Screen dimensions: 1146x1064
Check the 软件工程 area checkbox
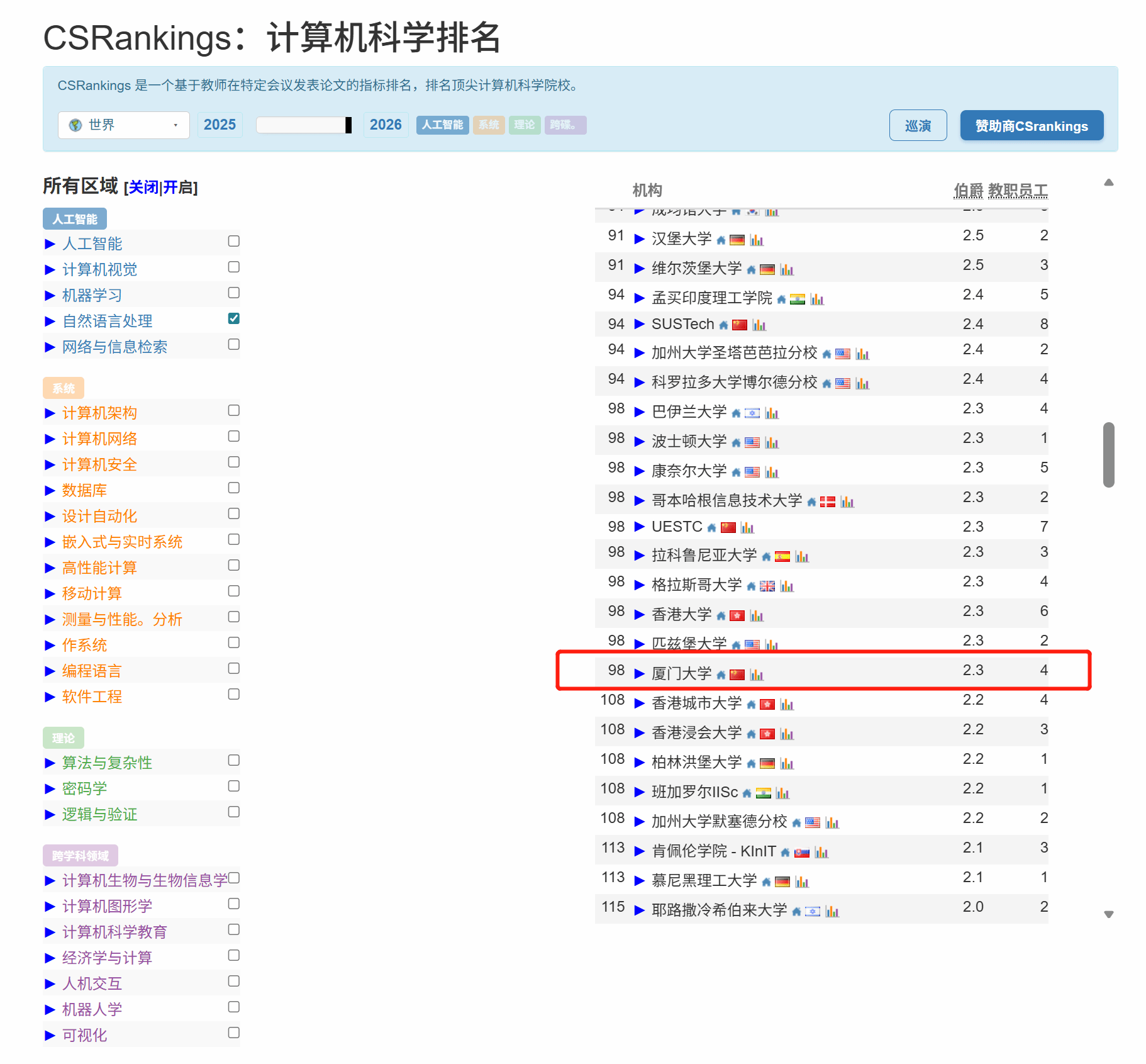tap(233, 694)
